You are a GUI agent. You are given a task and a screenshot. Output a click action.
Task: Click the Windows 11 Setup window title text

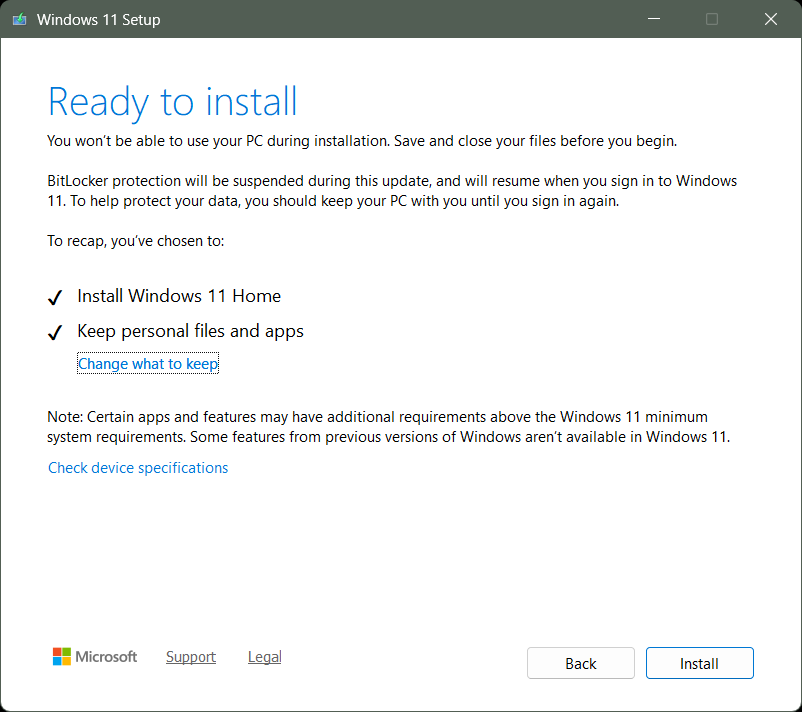99,20
